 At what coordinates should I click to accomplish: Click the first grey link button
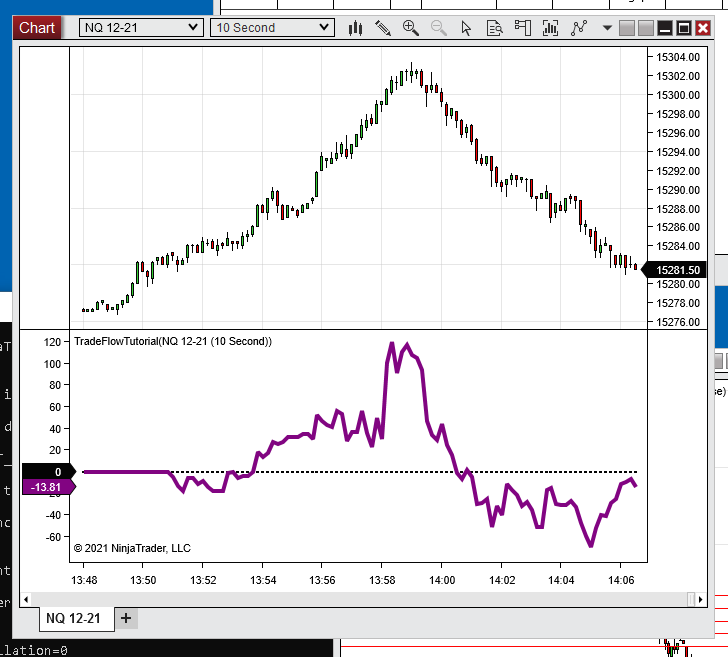point(627,28)
